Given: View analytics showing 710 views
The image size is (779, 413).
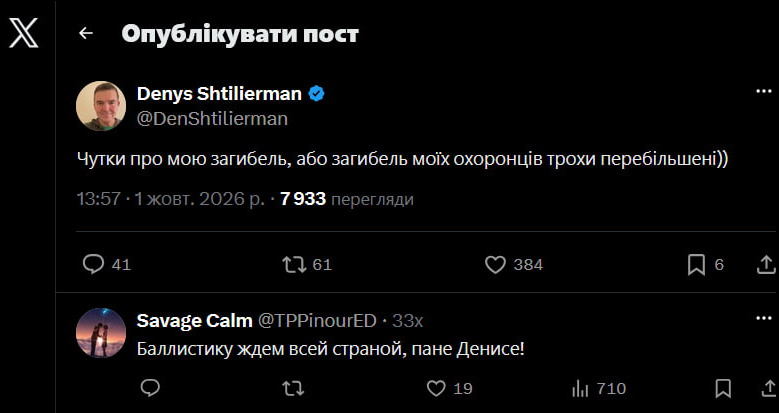Looking at the screenshot, I should pyautogui.click(x=599, y=389).
